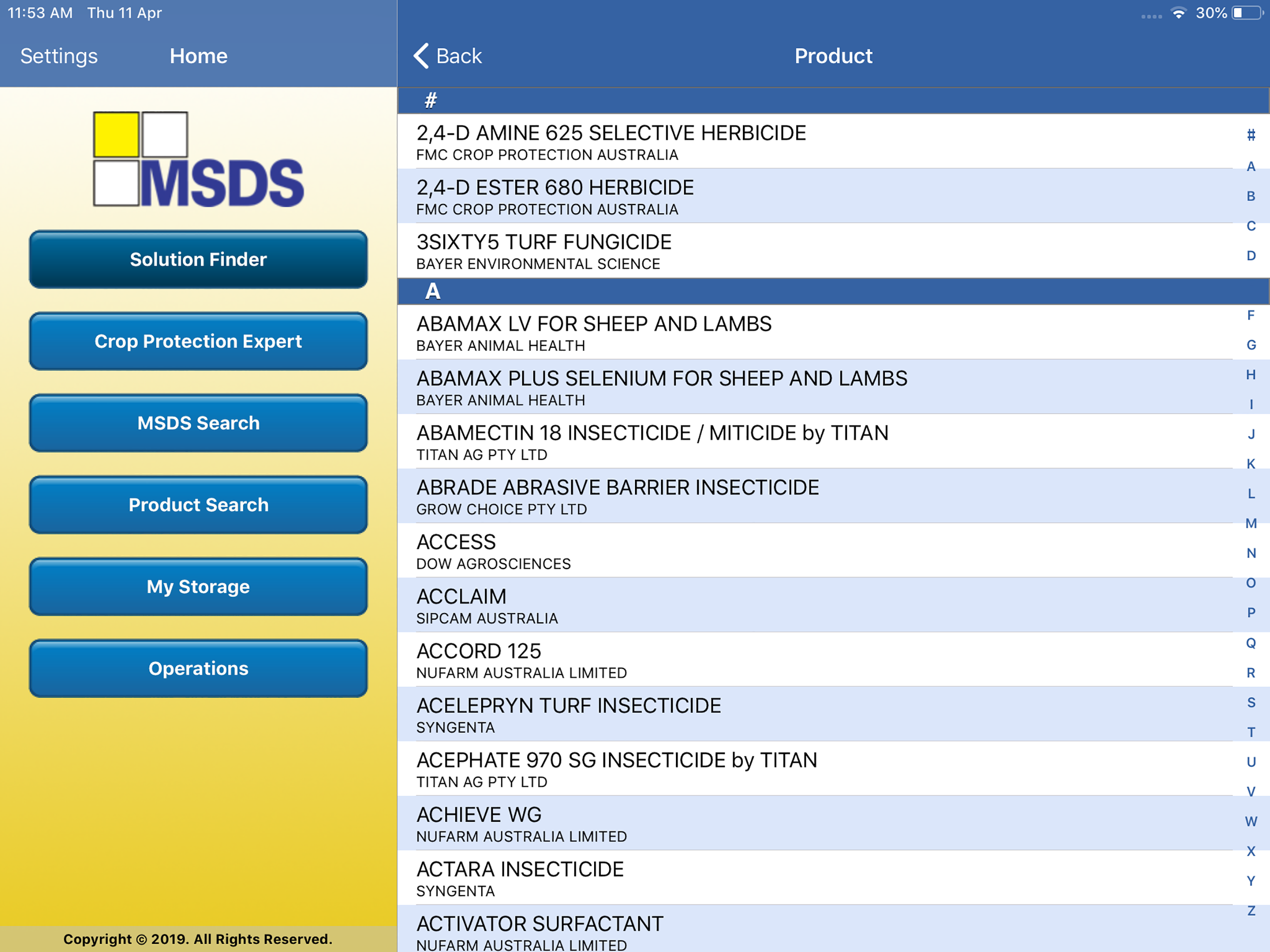
Task: Open Settings in the top bar
Action: pos(59,56)
